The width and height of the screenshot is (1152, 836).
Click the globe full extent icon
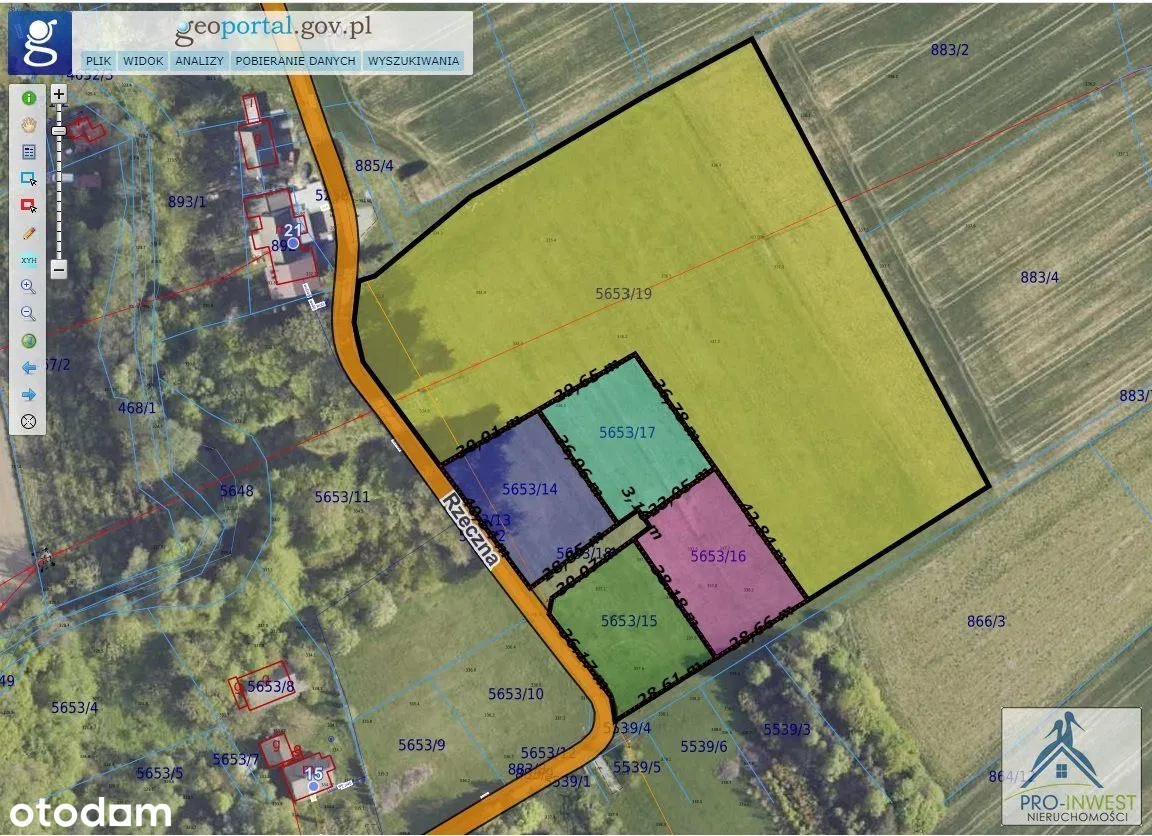click(x=28, y=341)
